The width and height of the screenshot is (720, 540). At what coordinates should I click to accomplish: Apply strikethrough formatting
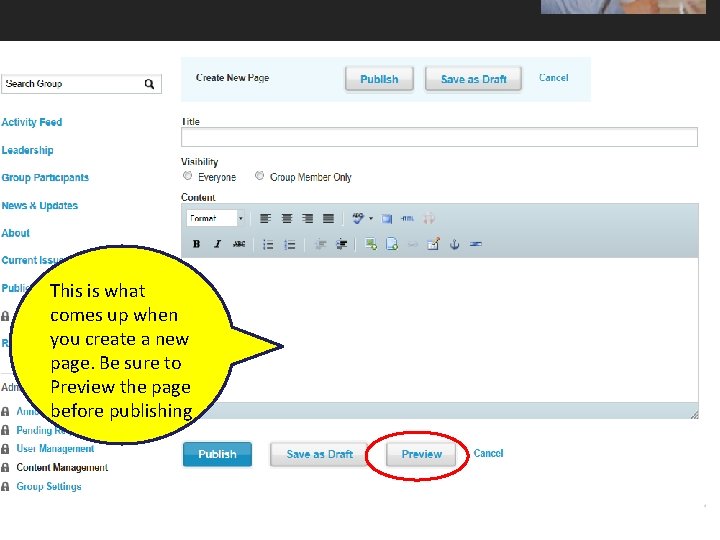239,244
